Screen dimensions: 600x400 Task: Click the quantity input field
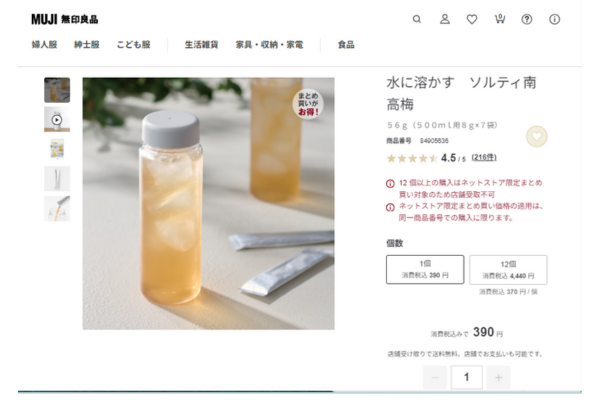pyautogui.click(x=466, y=377)
